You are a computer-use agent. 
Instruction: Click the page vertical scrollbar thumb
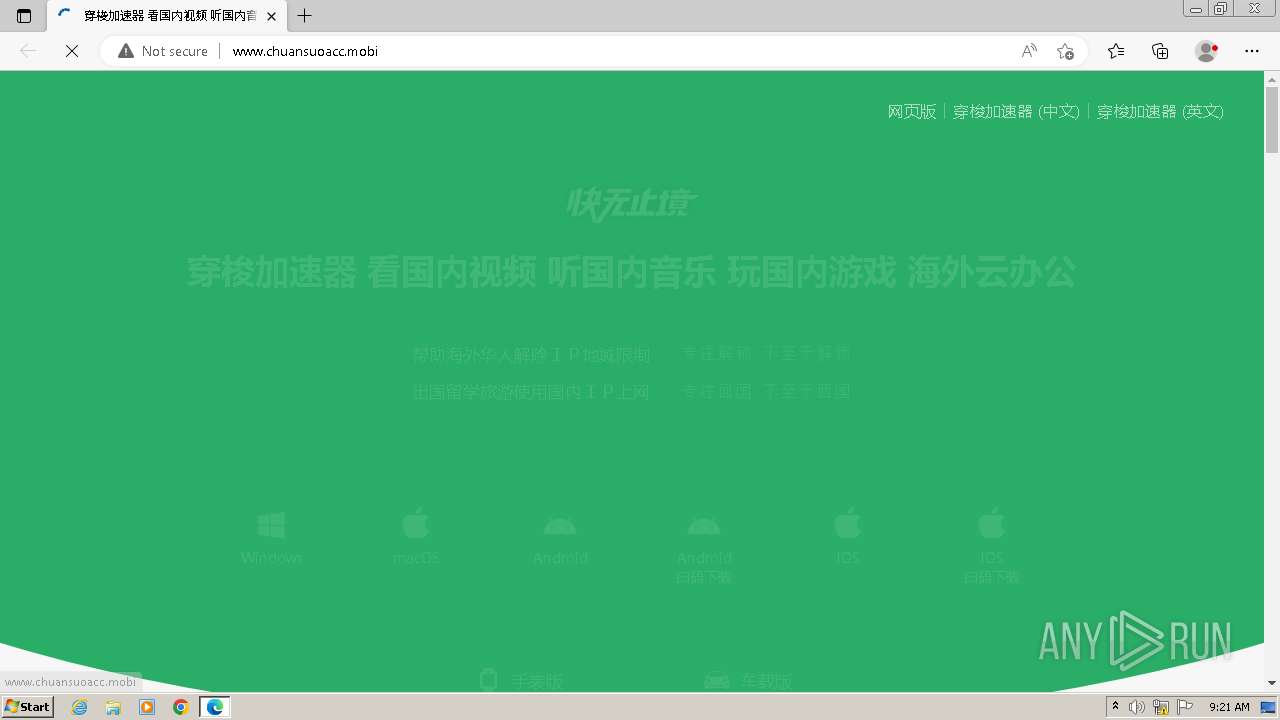pyautogui.click(x=1272, y=119)
